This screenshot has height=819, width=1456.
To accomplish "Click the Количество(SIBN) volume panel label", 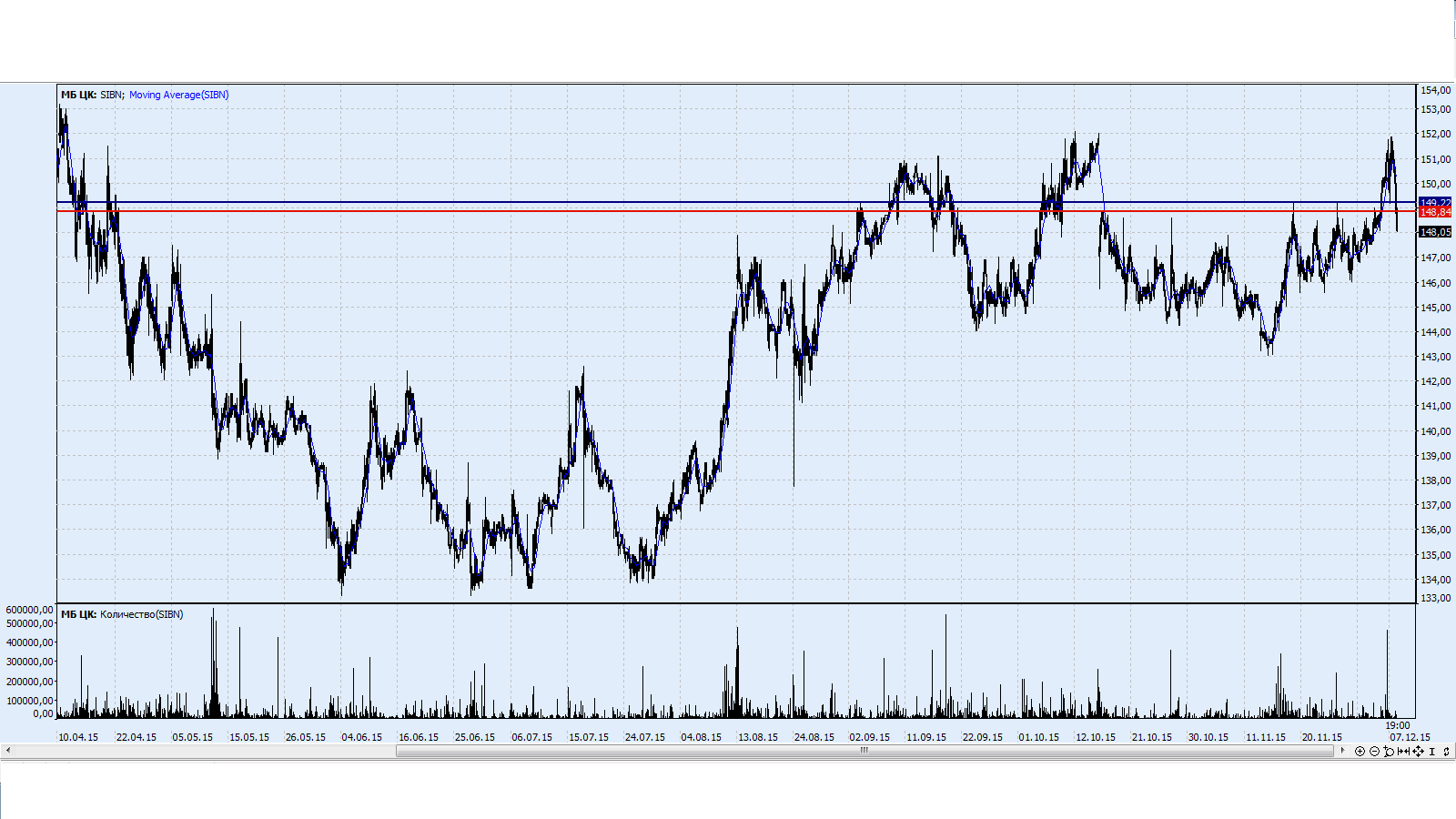I will click(x=141, y=614).
